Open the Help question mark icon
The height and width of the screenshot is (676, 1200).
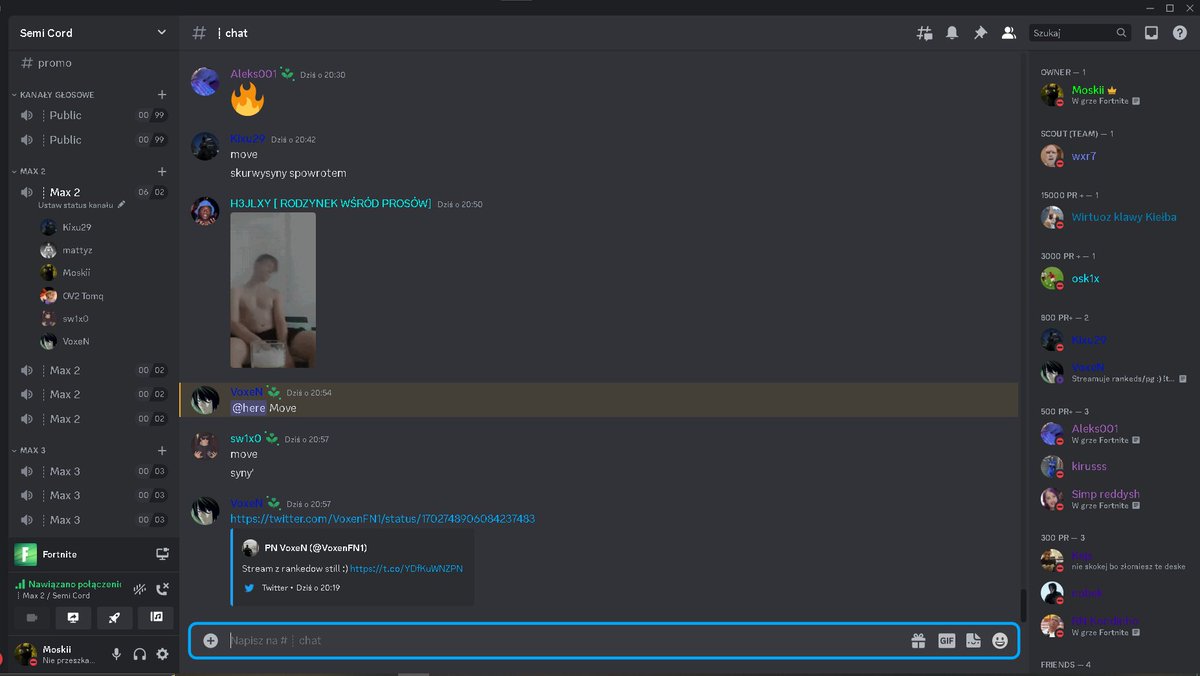point(1179,33)
